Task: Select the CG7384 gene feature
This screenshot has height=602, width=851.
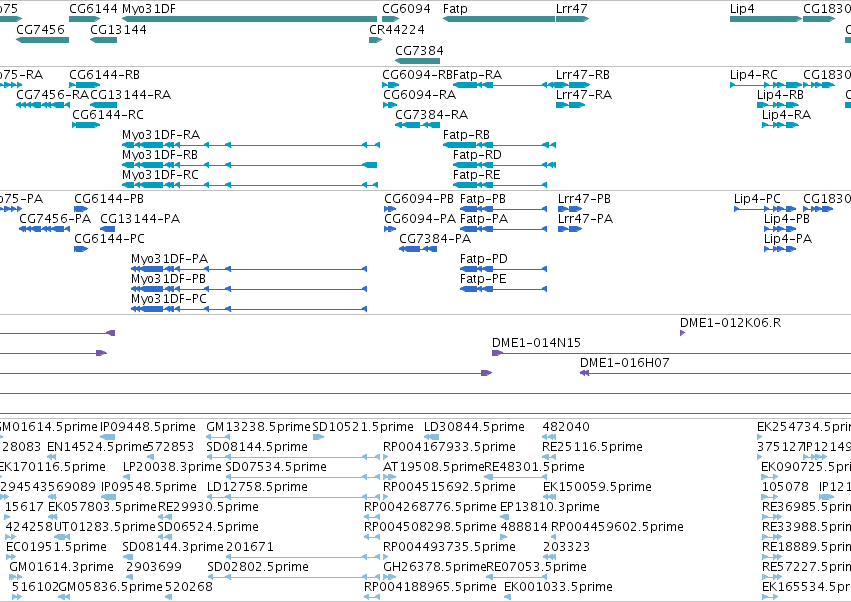Action: point(417,61)
